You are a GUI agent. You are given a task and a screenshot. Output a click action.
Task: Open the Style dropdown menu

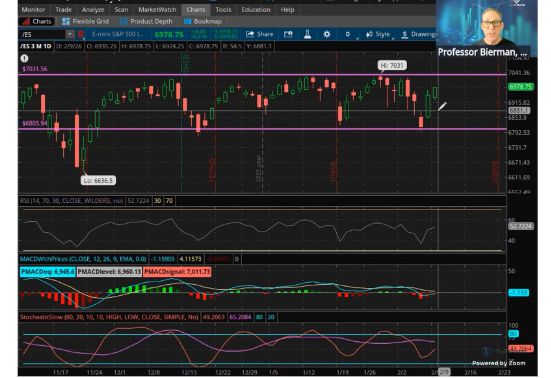click(378, 34)
